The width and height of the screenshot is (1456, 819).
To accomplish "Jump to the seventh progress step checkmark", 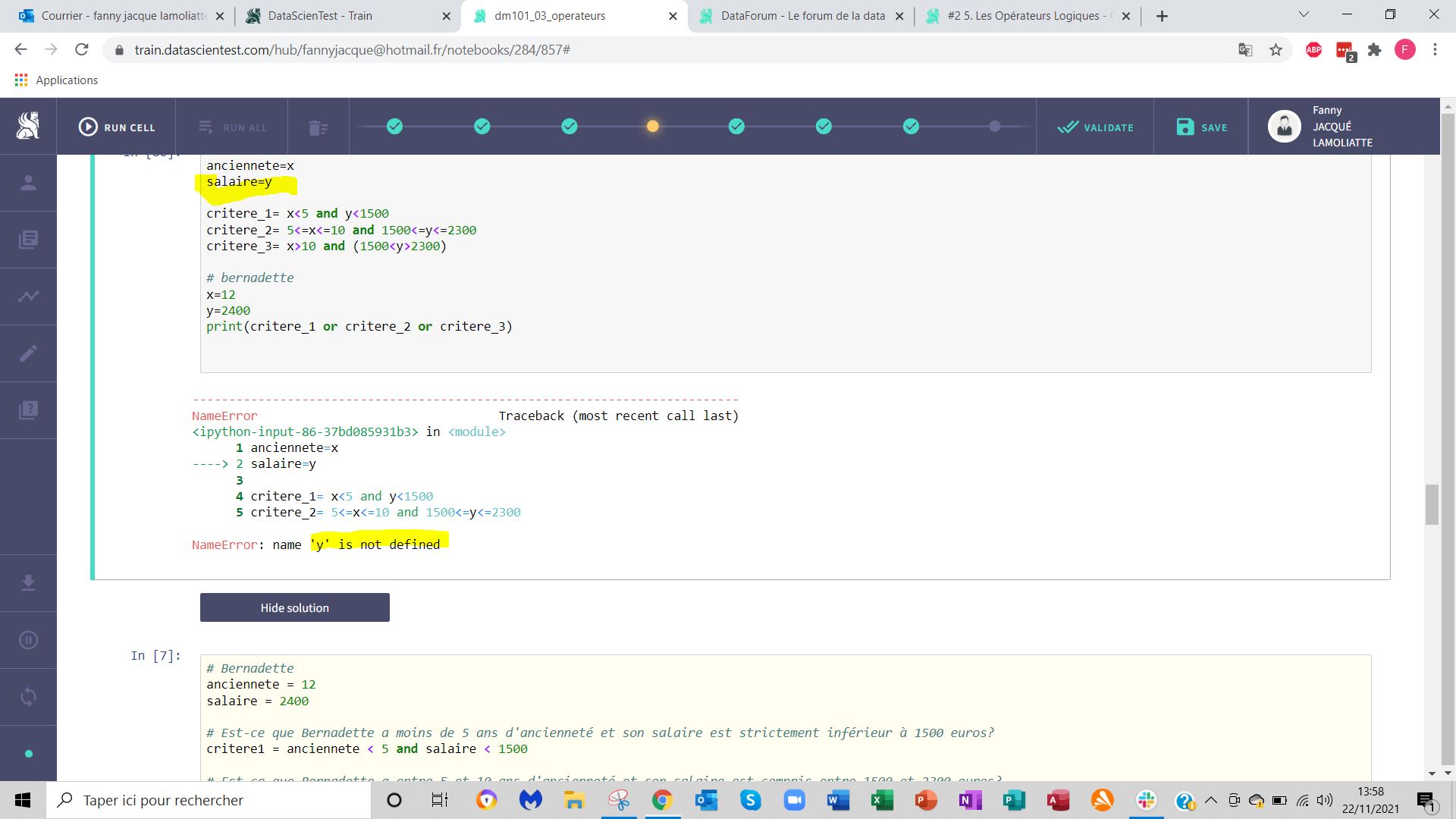I will click(911, 127).
